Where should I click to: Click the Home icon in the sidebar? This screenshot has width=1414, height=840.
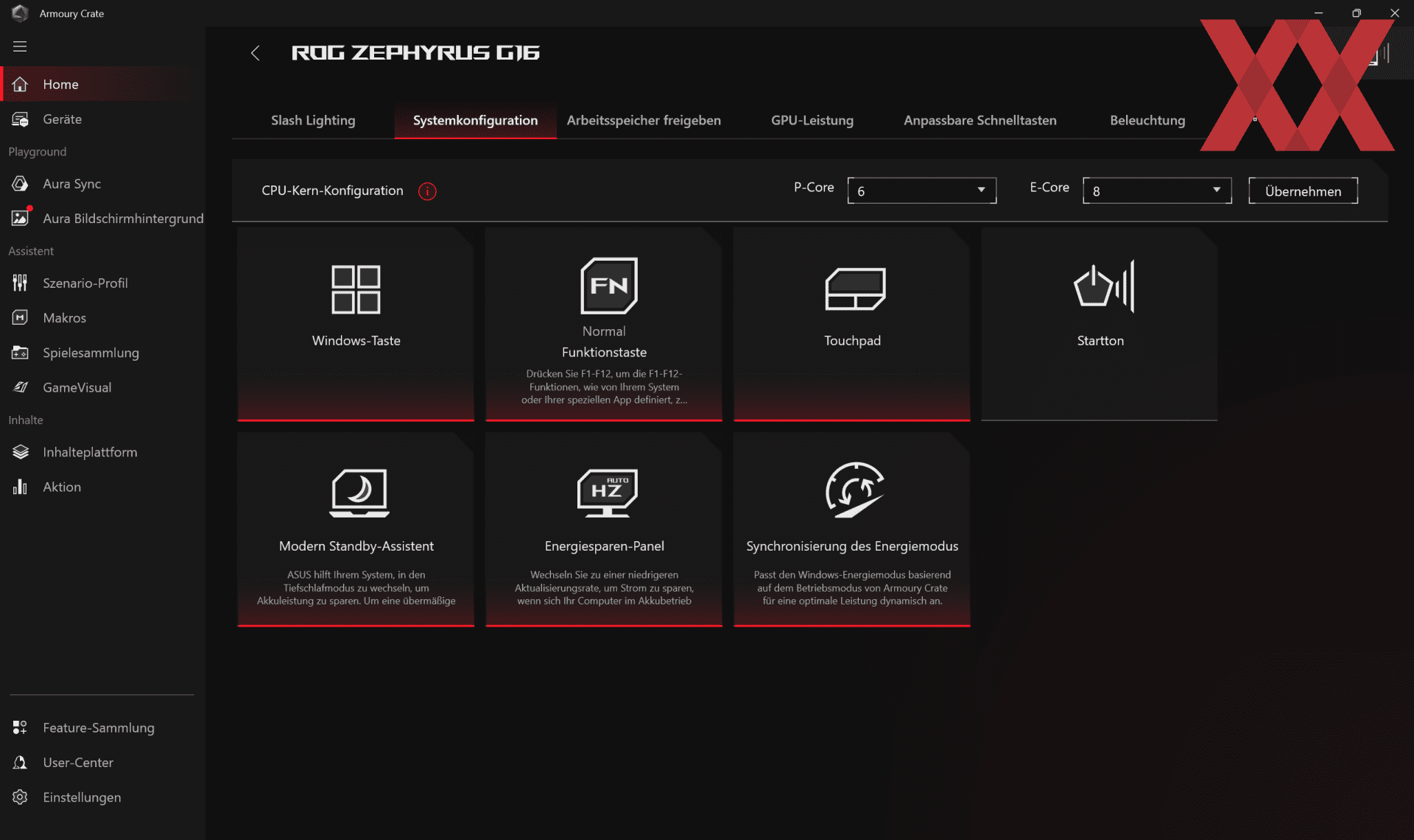pyautogui.click(x=20, y=85)
